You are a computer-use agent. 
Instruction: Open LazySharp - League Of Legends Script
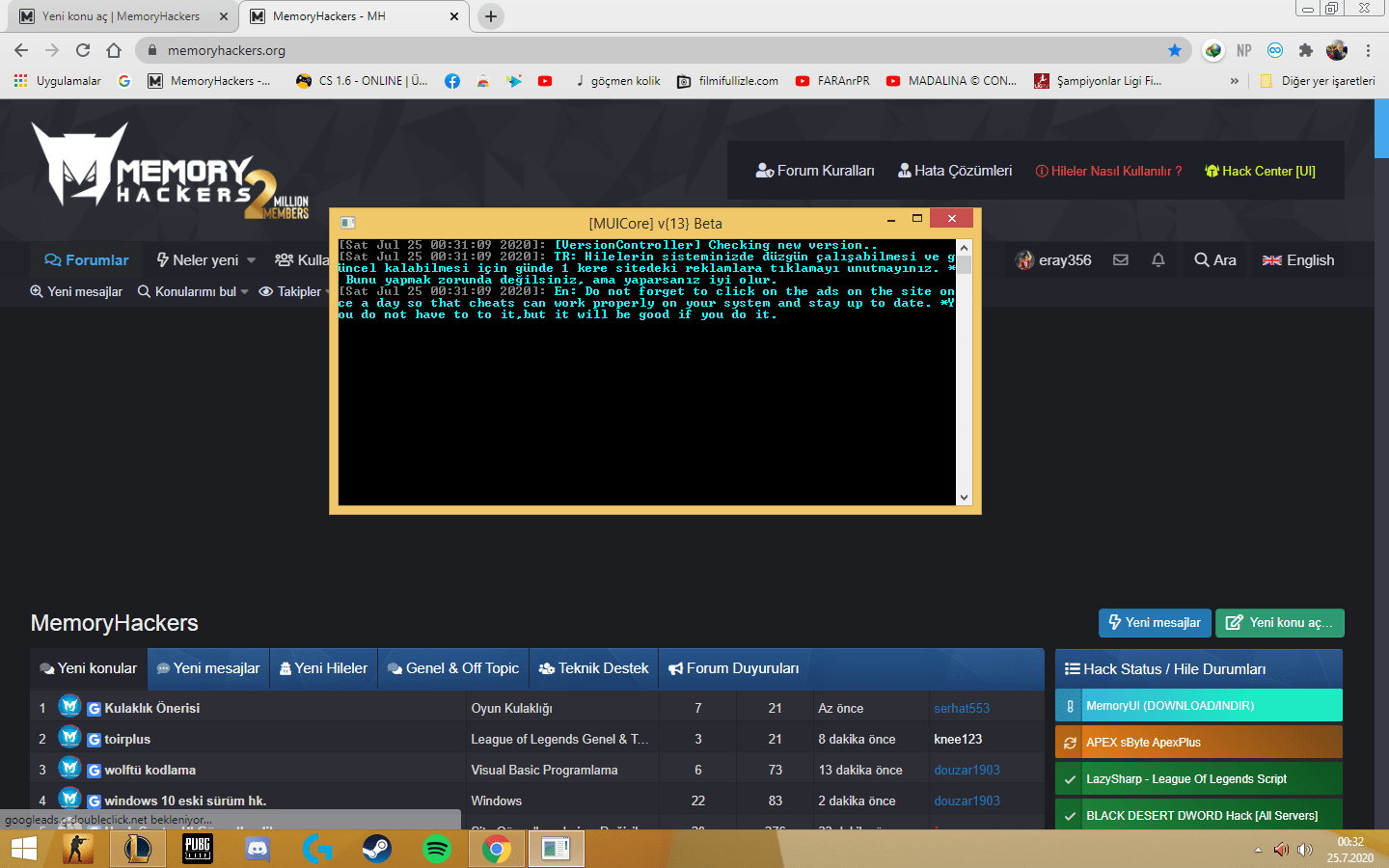coord(1199,778)
